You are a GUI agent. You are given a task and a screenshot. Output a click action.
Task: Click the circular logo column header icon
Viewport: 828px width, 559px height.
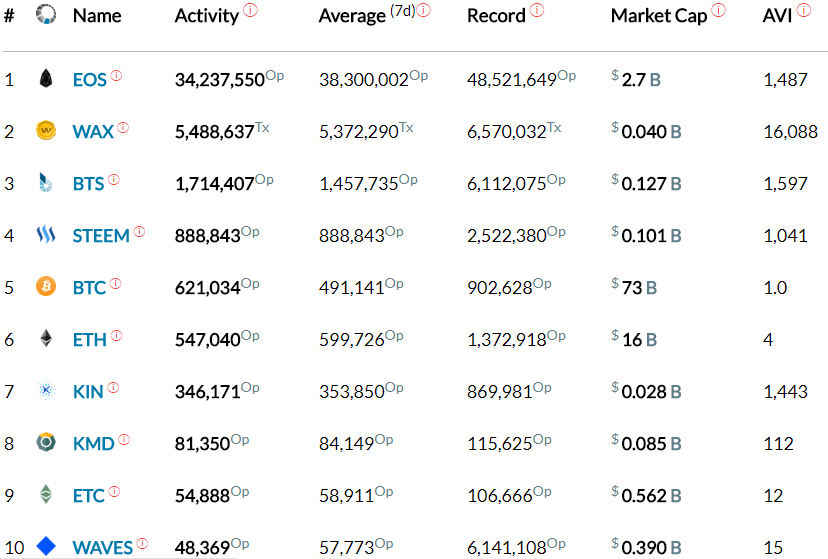pyautogui.click(x=46, y=14)
